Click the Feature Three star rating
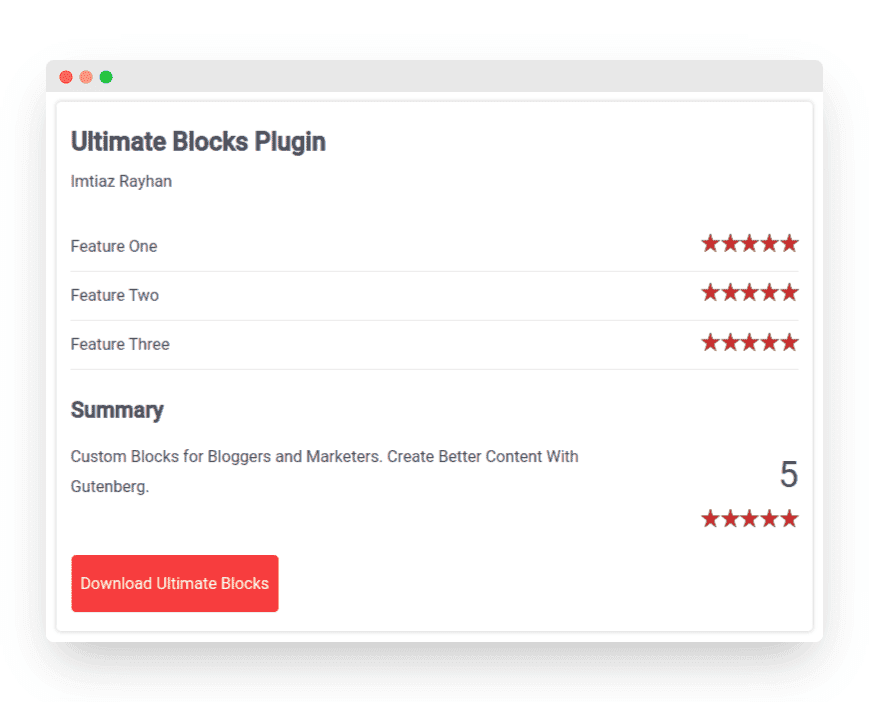The width and height of the screenshot is (869, 702). pos(749,342)
